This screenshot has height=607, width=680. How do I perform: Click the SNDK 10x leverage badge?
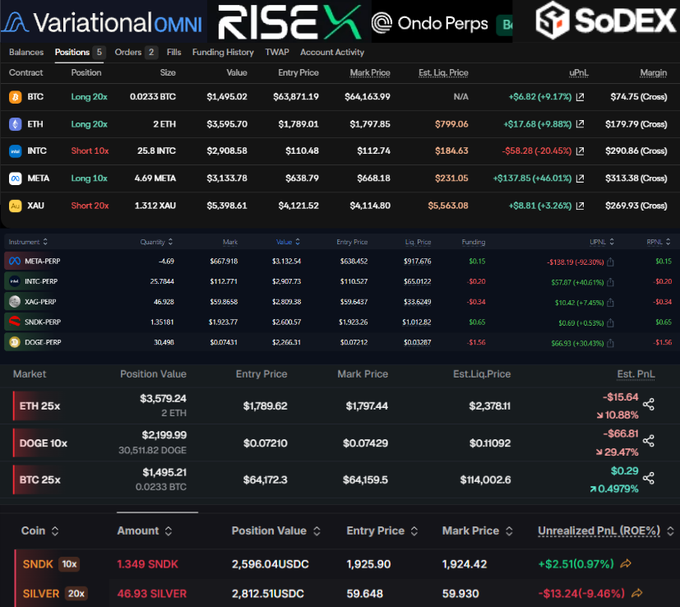point(69,564)
